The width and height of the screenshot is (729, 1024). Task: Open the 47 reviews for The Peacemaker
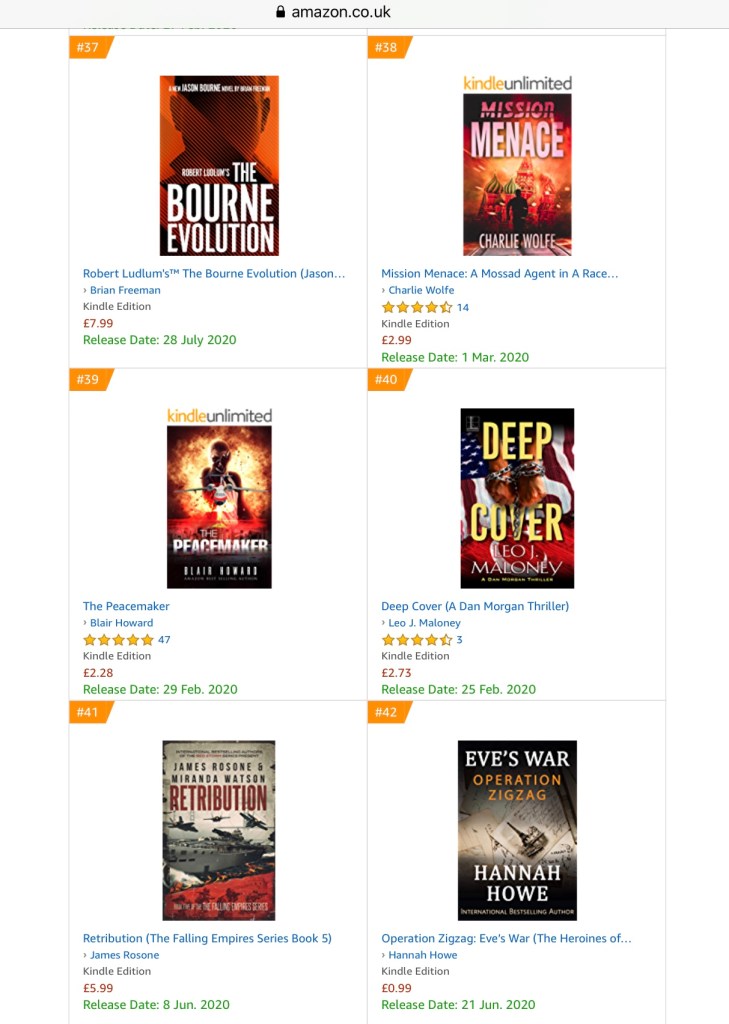pos(164,639)
